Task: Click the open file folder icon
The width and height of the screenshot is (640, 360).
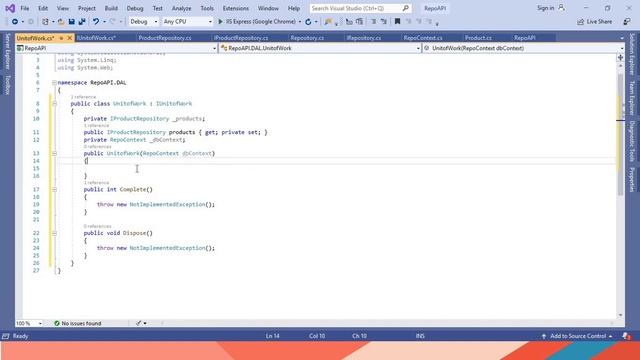Action: click(x=61, y=22)
